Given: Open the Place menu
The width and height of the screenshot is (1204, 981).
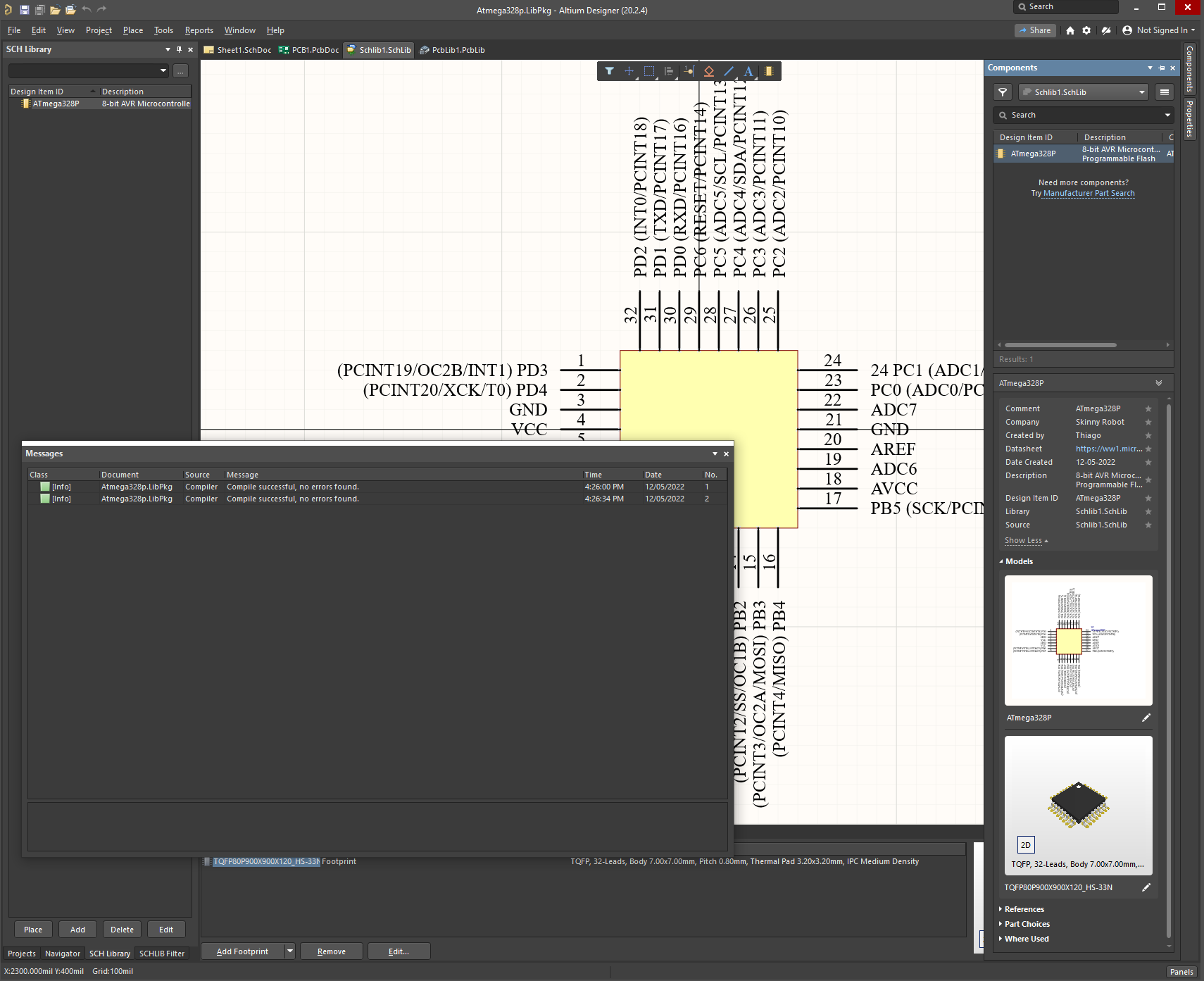Looking at the screenshot, I should 132,30.
